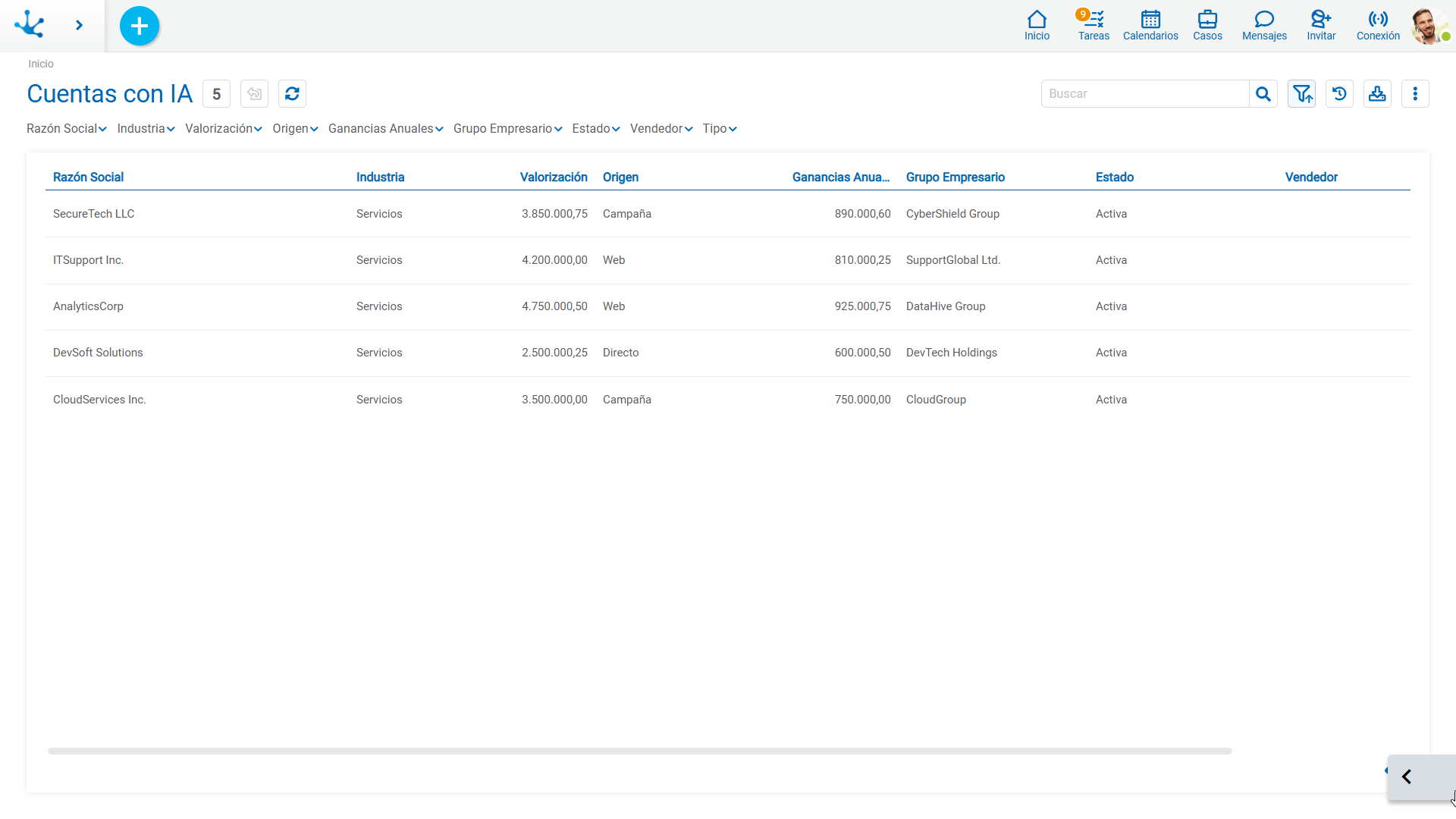
Task: Click the download export icon
Action: [1377, 94]
